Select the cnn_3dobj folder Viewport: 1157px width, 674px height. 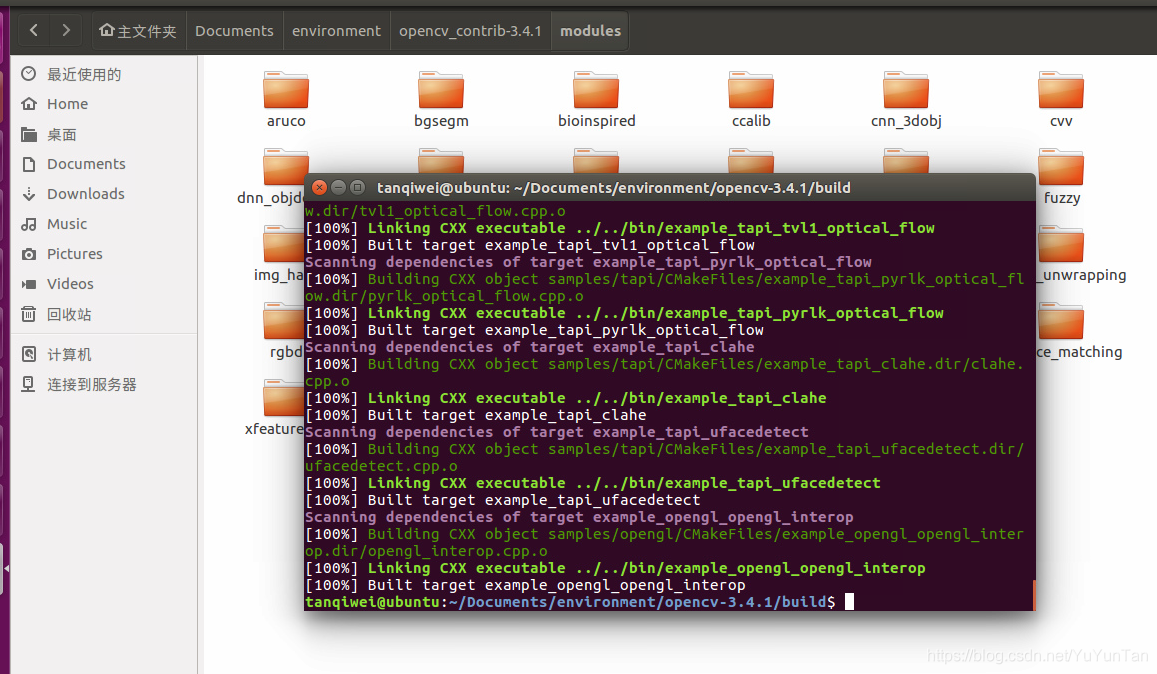pos(906,99)
